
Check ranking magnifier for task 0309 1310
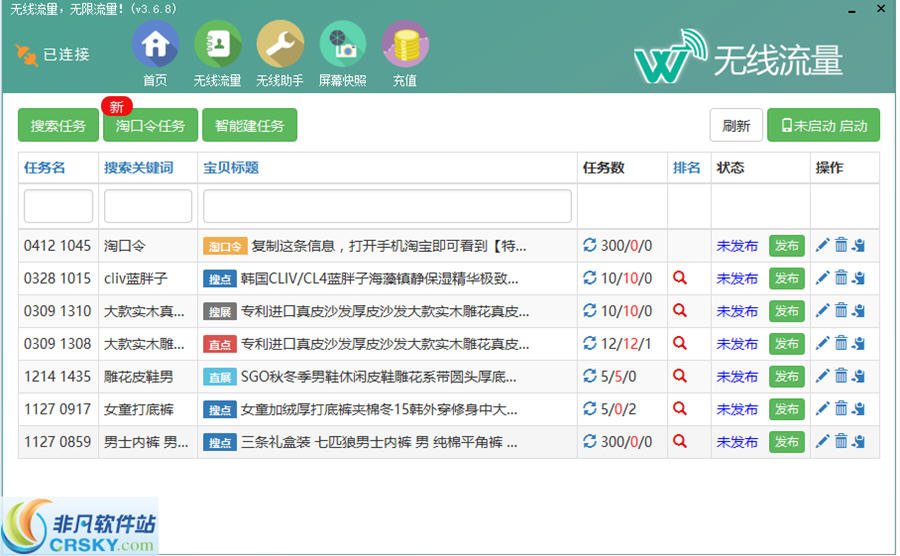pos(680,310)
